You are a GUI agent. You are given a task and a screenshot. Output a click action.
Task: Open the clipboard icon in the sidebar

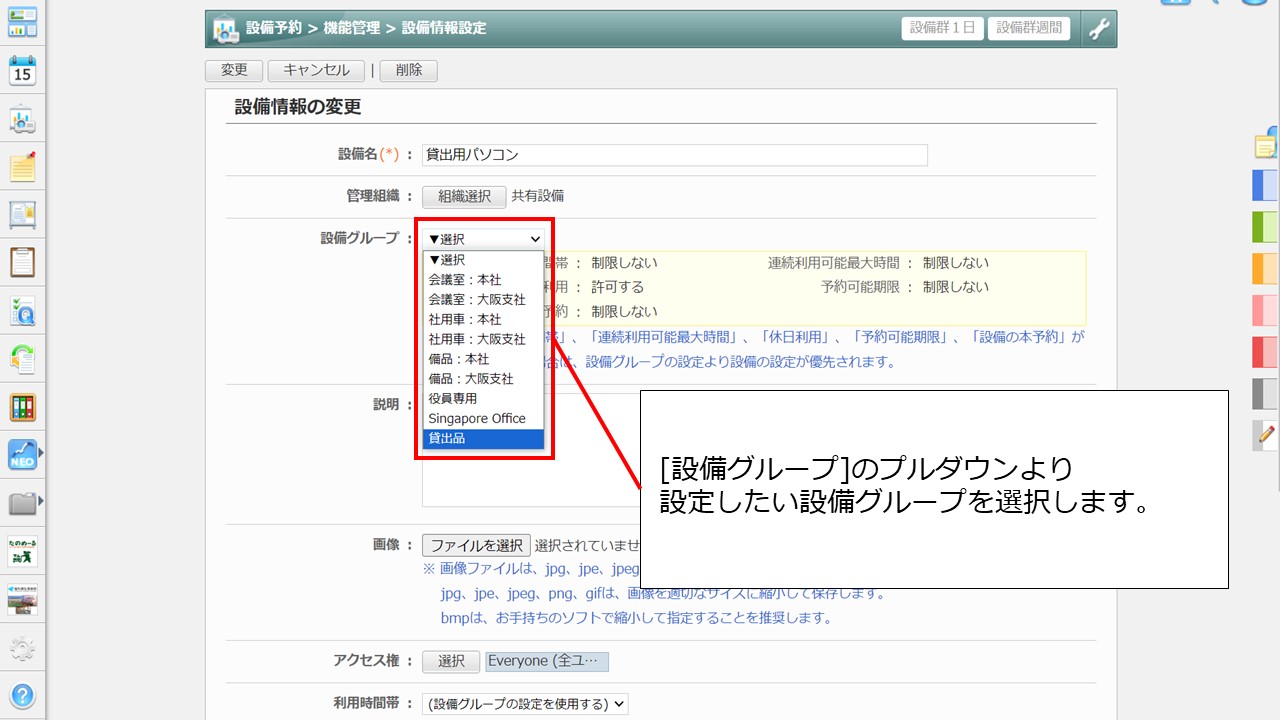tap(22, 262)
